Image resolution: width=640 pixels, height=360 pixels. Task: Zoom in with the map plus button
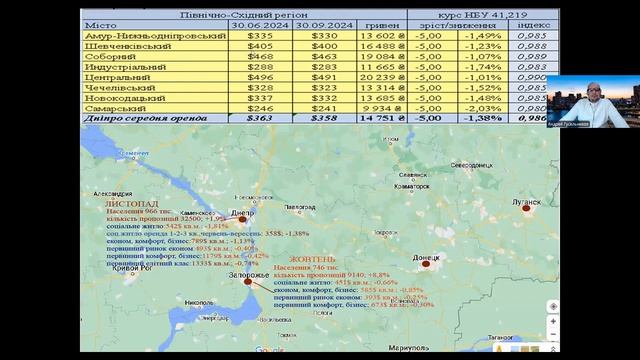[553, 322]
